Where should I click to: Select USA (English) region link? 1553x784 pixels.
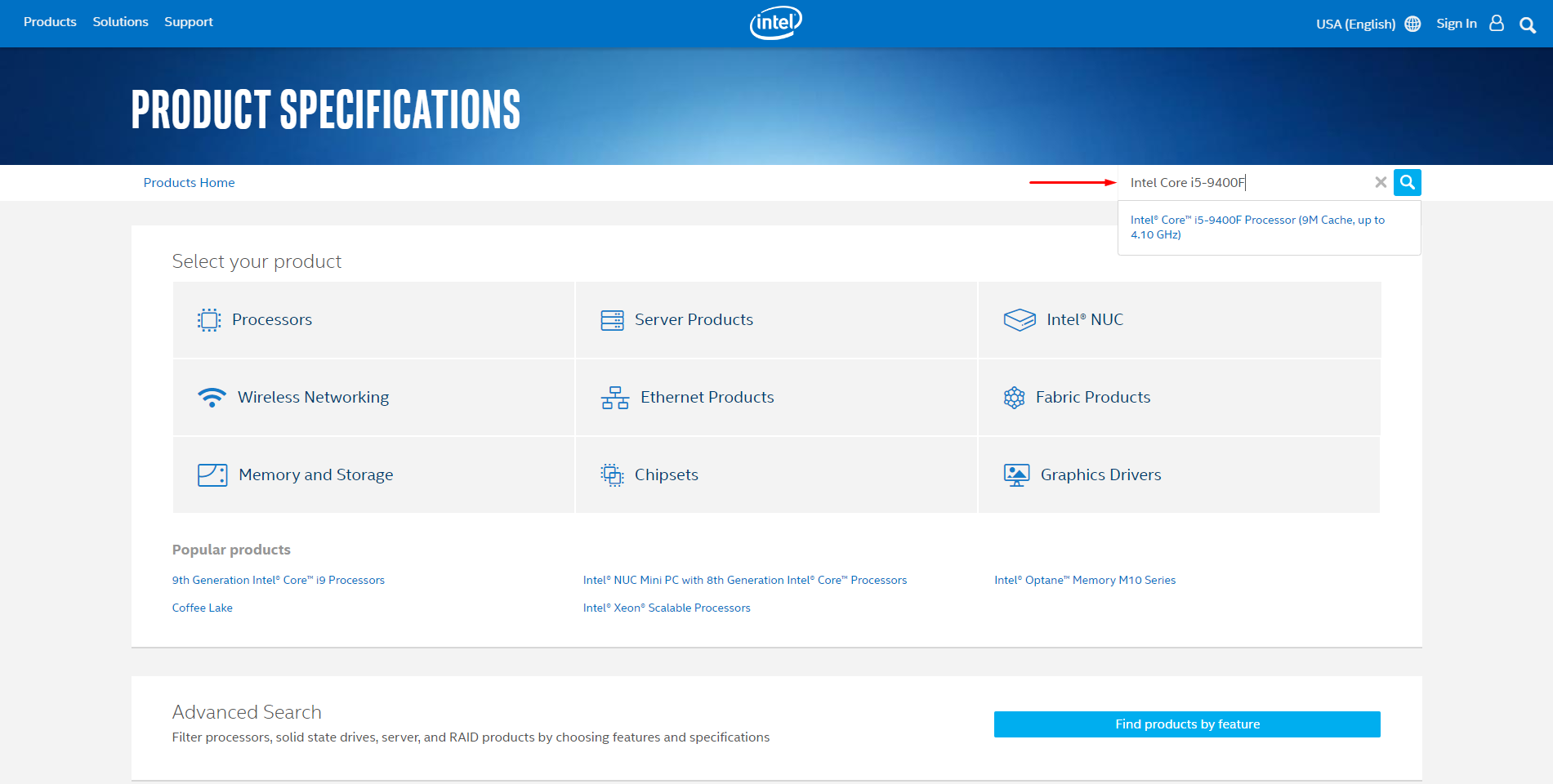(1355, 24)
